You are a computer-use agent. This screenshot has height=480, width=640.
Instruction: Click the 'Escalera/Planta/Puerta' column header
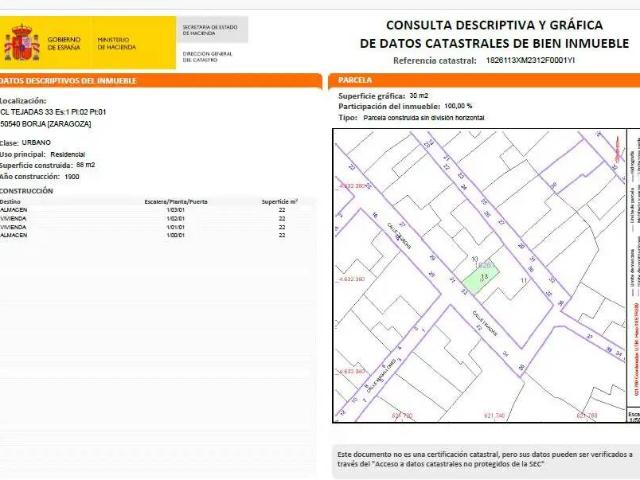[176, 202]
